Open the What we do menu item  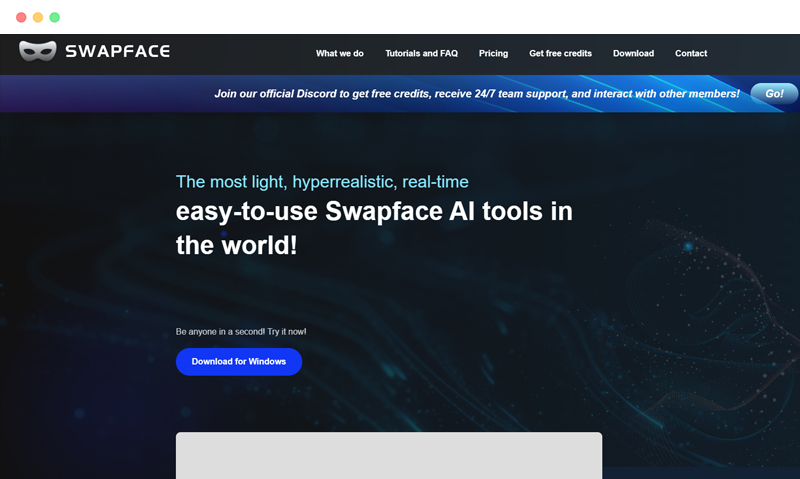tap(339, 54)
